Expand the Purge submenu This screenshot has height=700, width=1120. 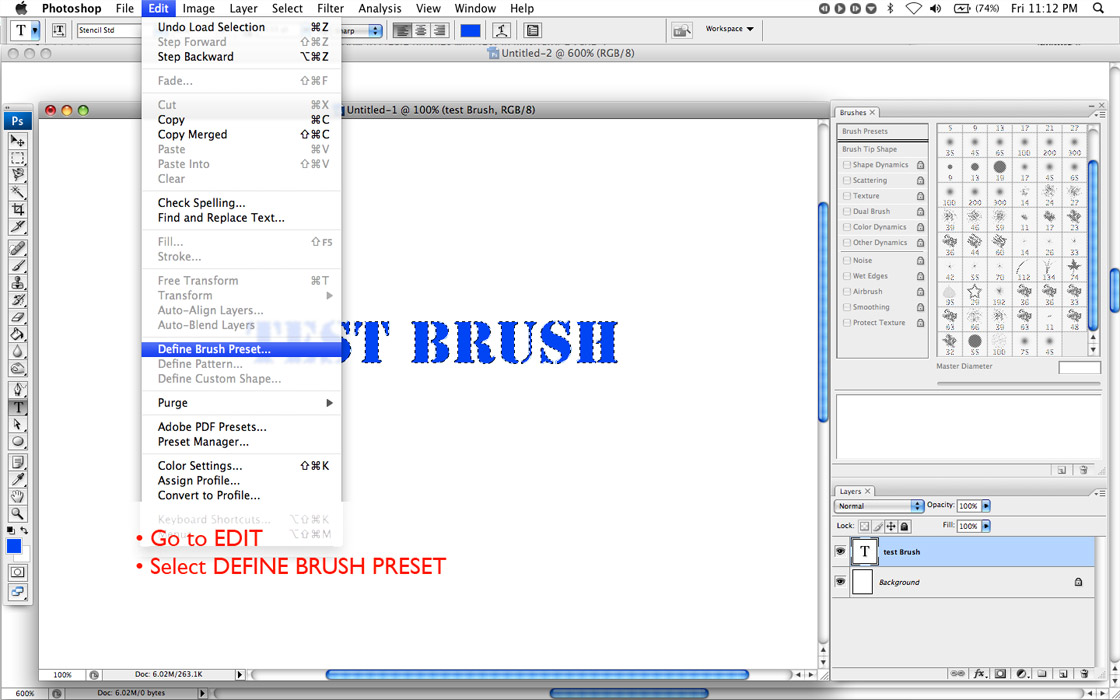(241, 403)
